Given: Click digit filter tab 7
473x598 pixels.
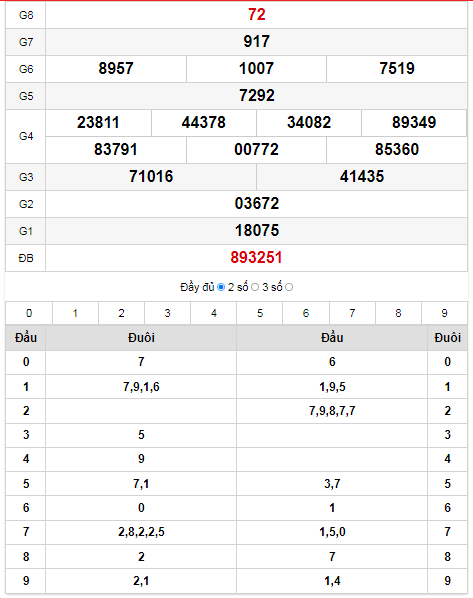Looking at the screenshot, I should 352,313.
